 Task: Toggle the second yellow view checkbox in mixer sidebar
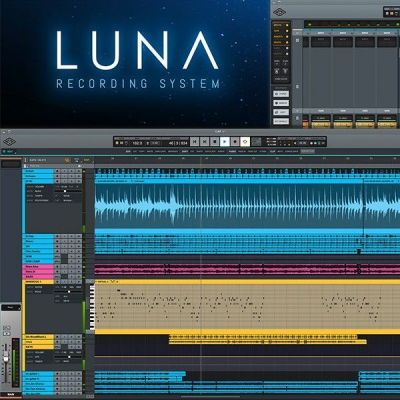tap(287, 31)
